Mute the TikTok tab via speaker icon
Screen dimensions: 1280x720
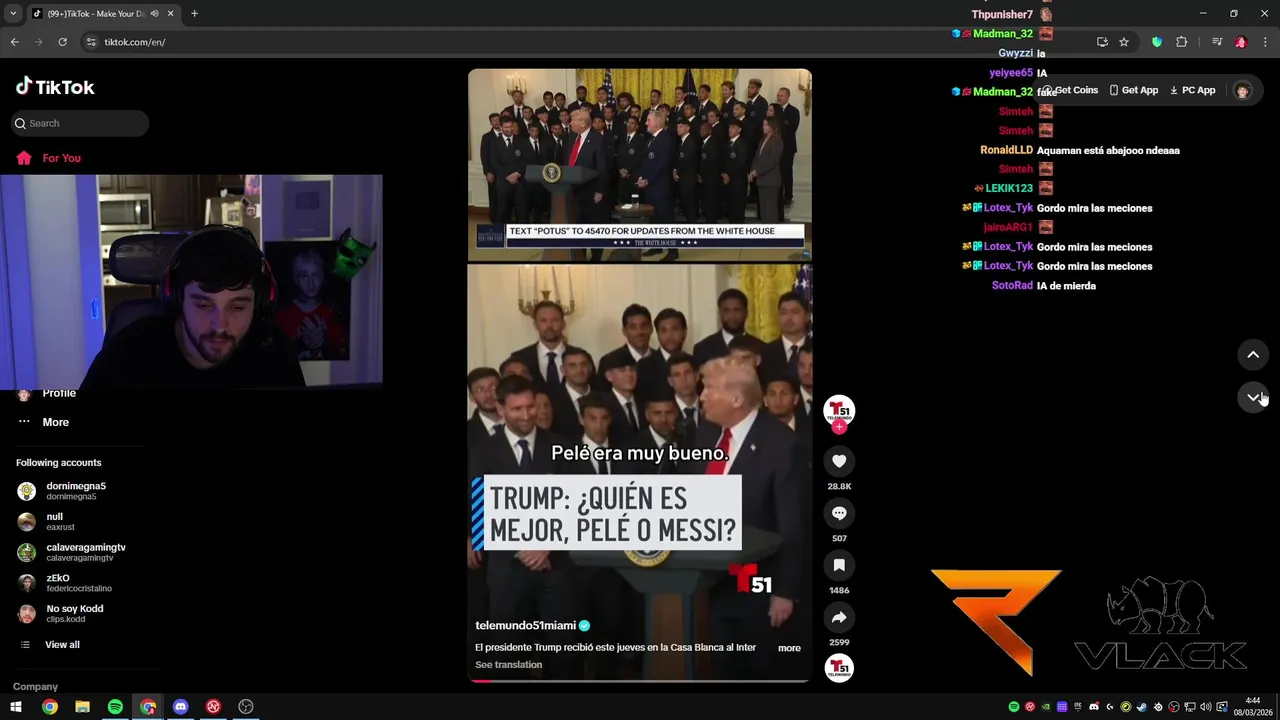coord(154,14)
